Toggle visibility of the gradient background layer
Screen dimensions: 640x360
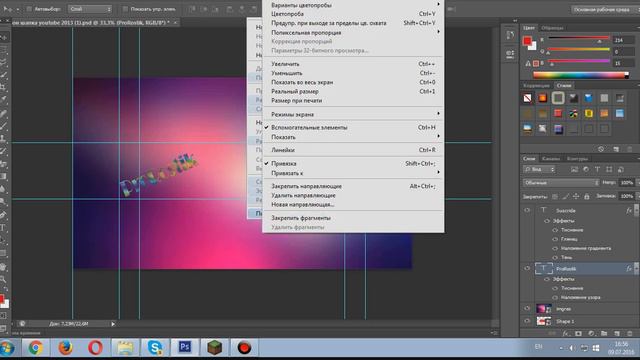click(x=527, y=309)
